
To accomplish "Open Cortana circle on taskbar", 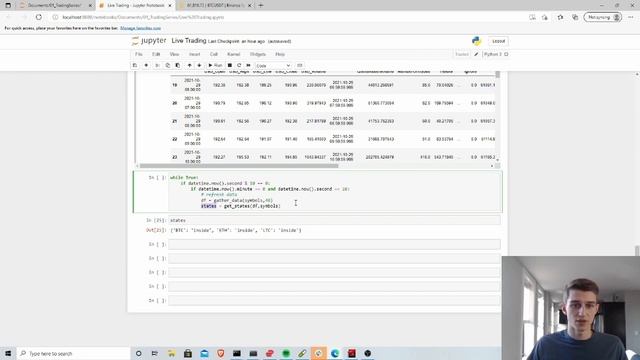I will click(138, 353).
